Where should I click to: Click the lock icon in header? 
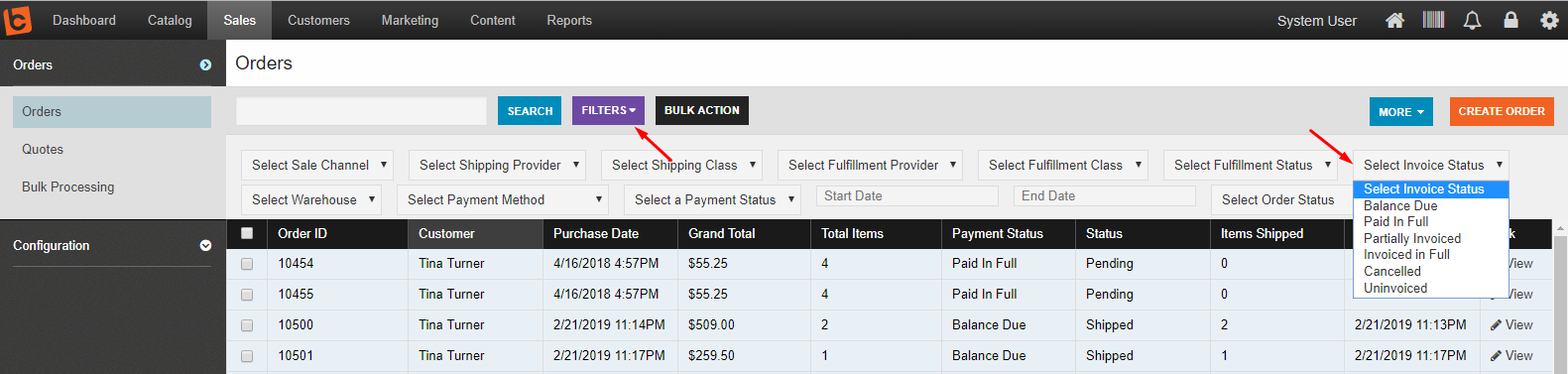click(1510, 20)
